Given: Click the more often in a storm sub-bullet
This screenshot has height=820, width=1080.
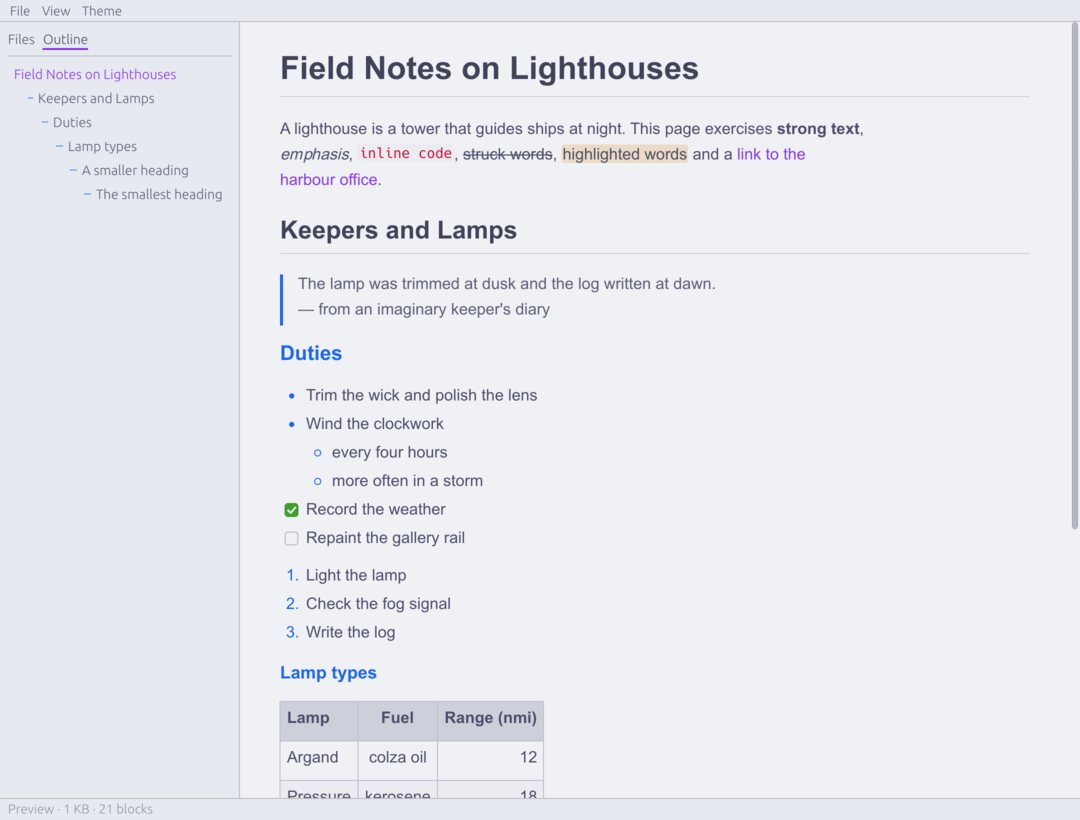Looking at the screenshot, I should 407,481.
